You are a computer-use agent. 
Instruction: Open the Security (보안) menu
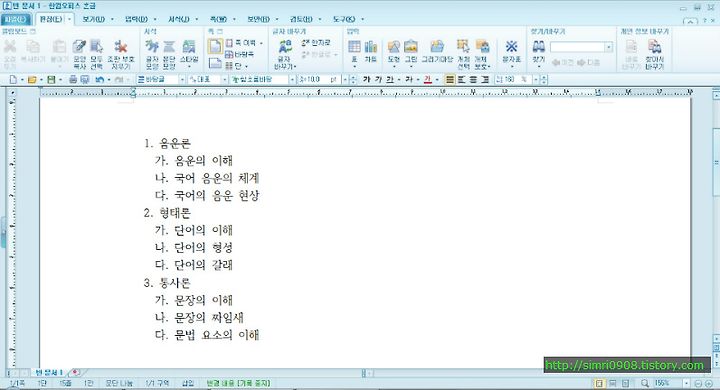tap(259, 19)
